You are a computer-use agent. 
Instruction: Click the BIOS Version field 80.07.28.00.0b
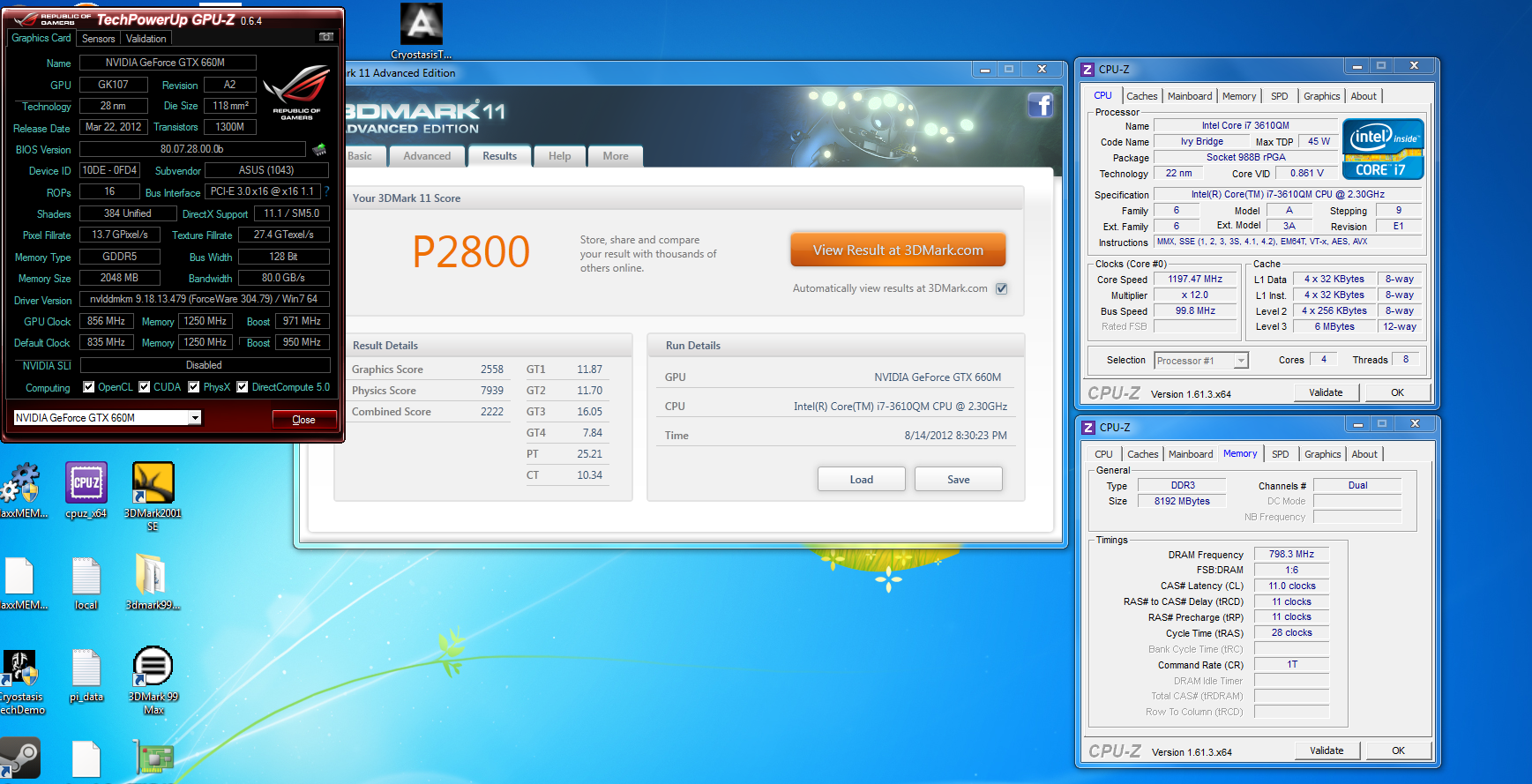192,149
